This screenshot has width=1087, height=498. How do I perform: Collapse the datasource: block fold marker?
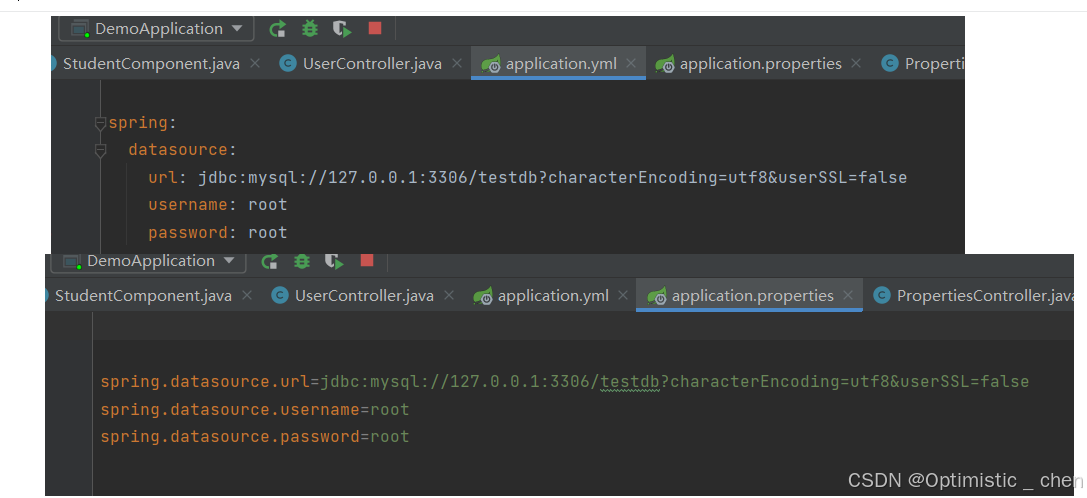tap(101, 151)
